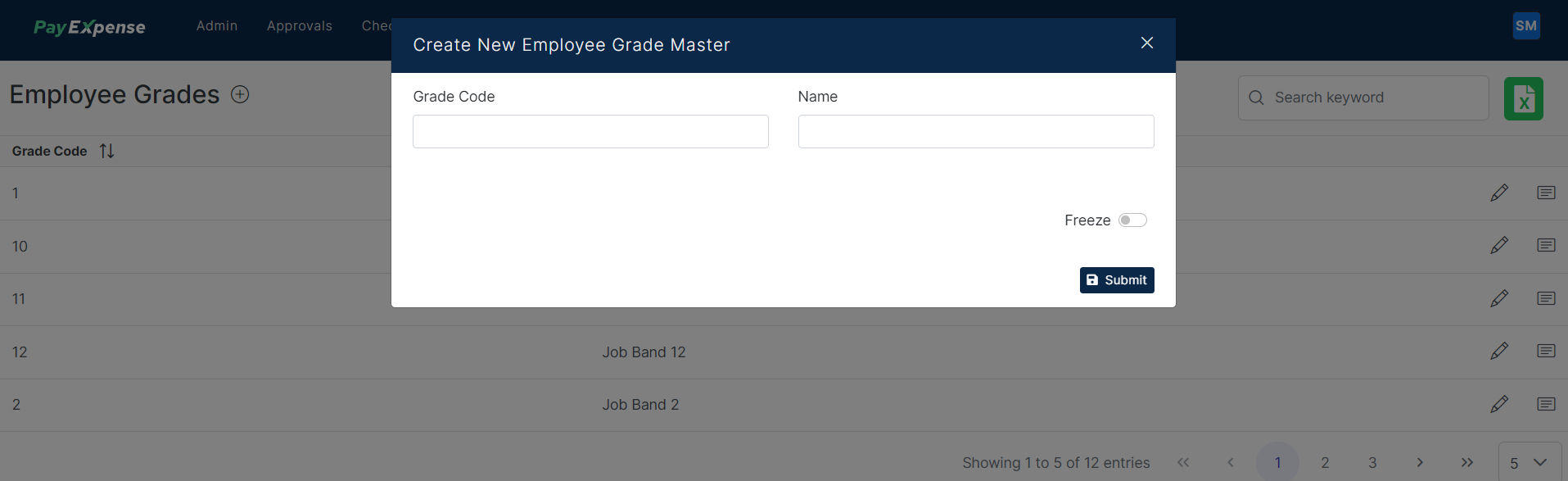Viewport: 1568px width, 481px height.
Task: Open the Approvals menu
Action: [x=300, y=26]
